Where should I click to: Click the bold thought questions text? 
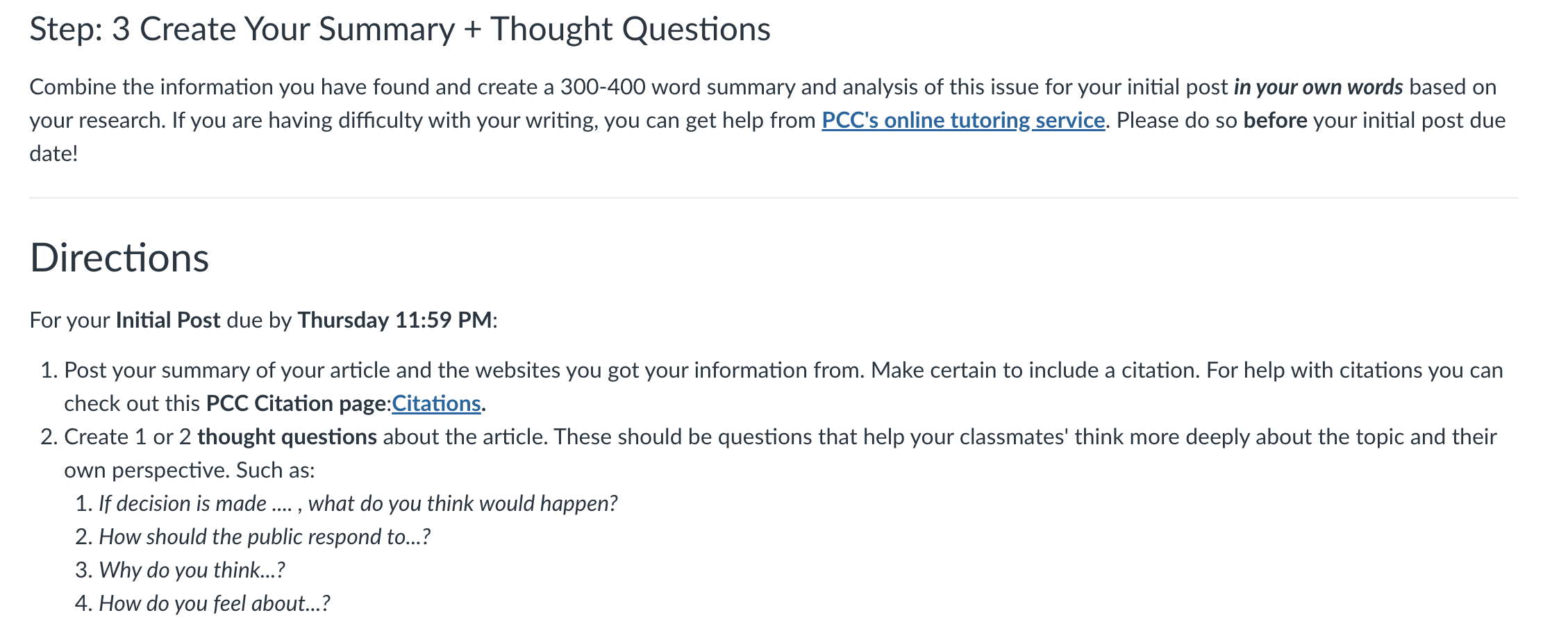(287, 437)
